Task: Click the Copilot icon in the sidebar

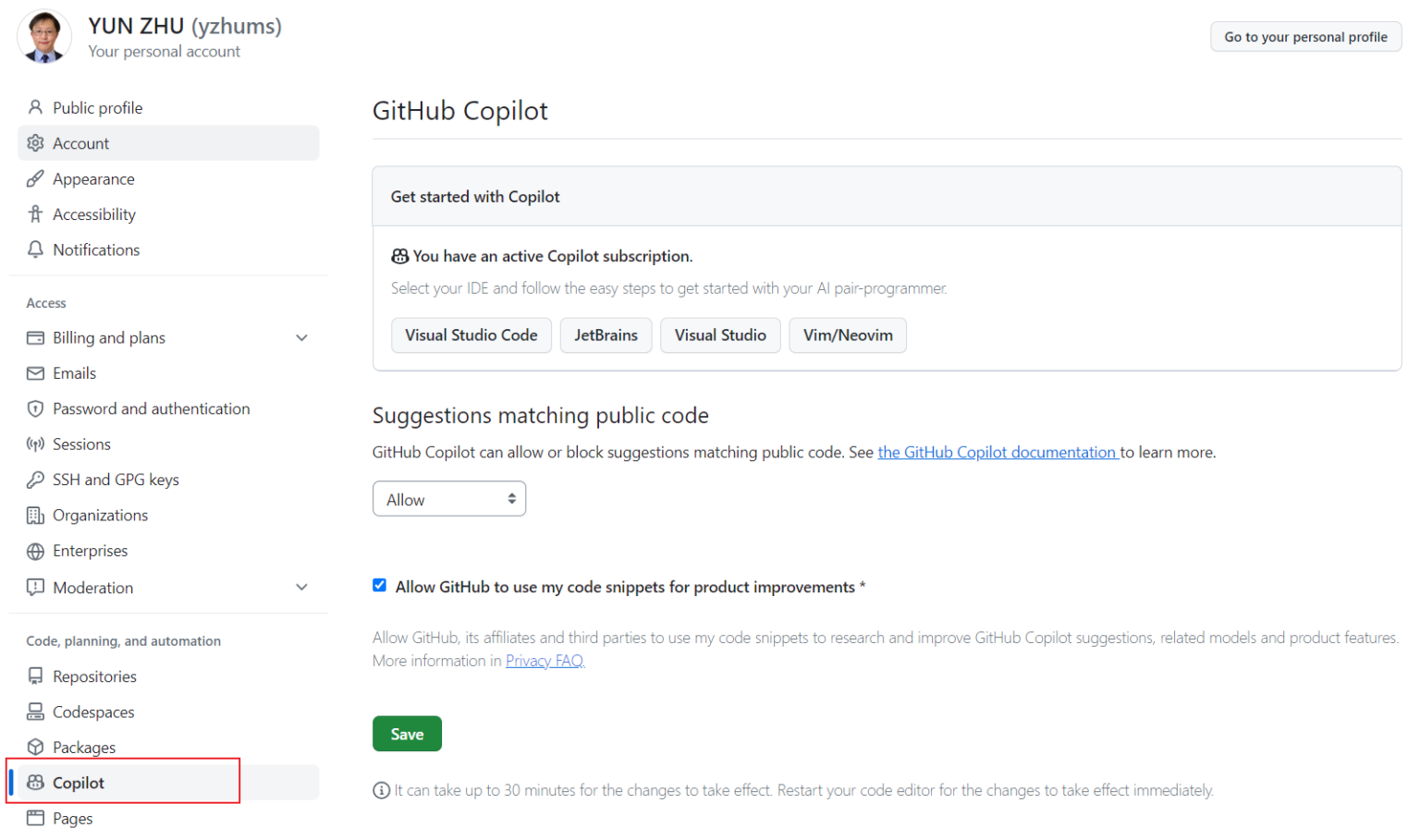Action: (35, 782)
